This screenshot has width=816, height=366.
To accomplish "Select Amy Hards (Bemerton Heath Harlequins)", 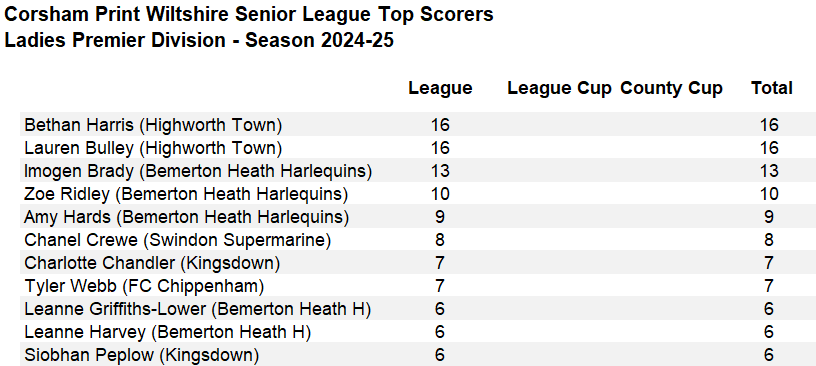I will [x=186, y=217].
